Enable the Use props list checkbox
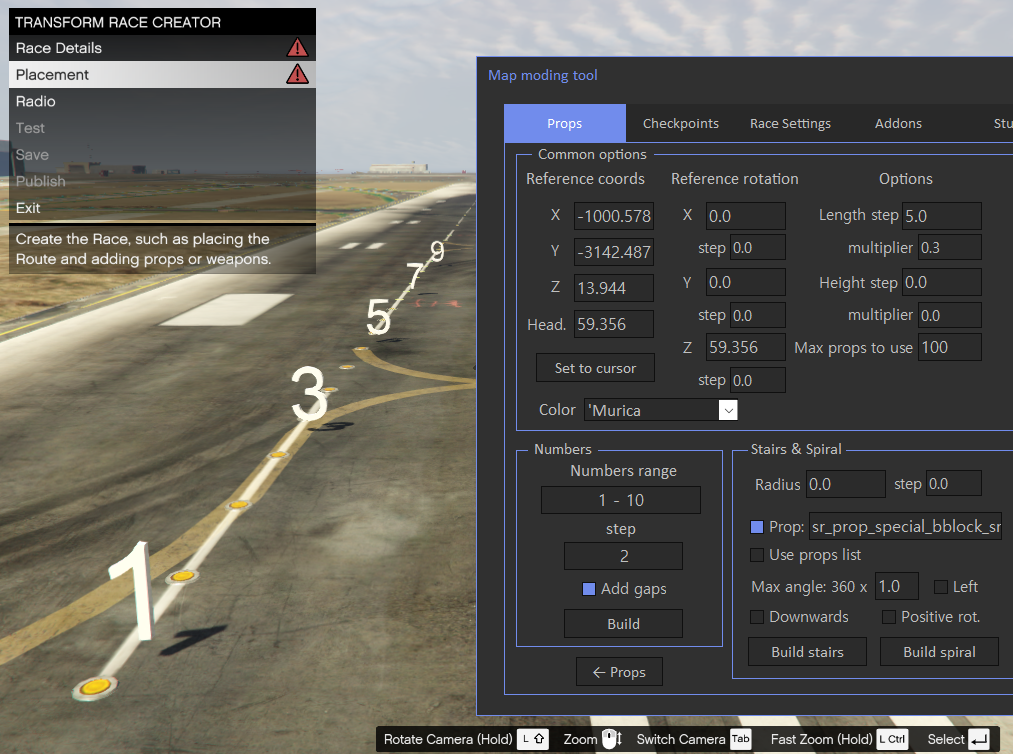The height and width of the screenshot is (754, 1013). pos(757,555)
